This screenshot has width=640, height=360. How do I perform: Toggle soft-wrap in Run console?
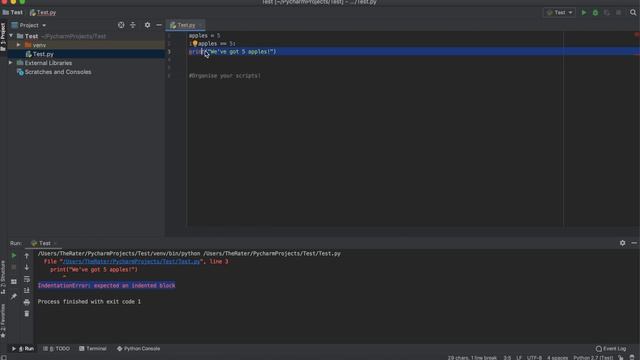[27, 279]
